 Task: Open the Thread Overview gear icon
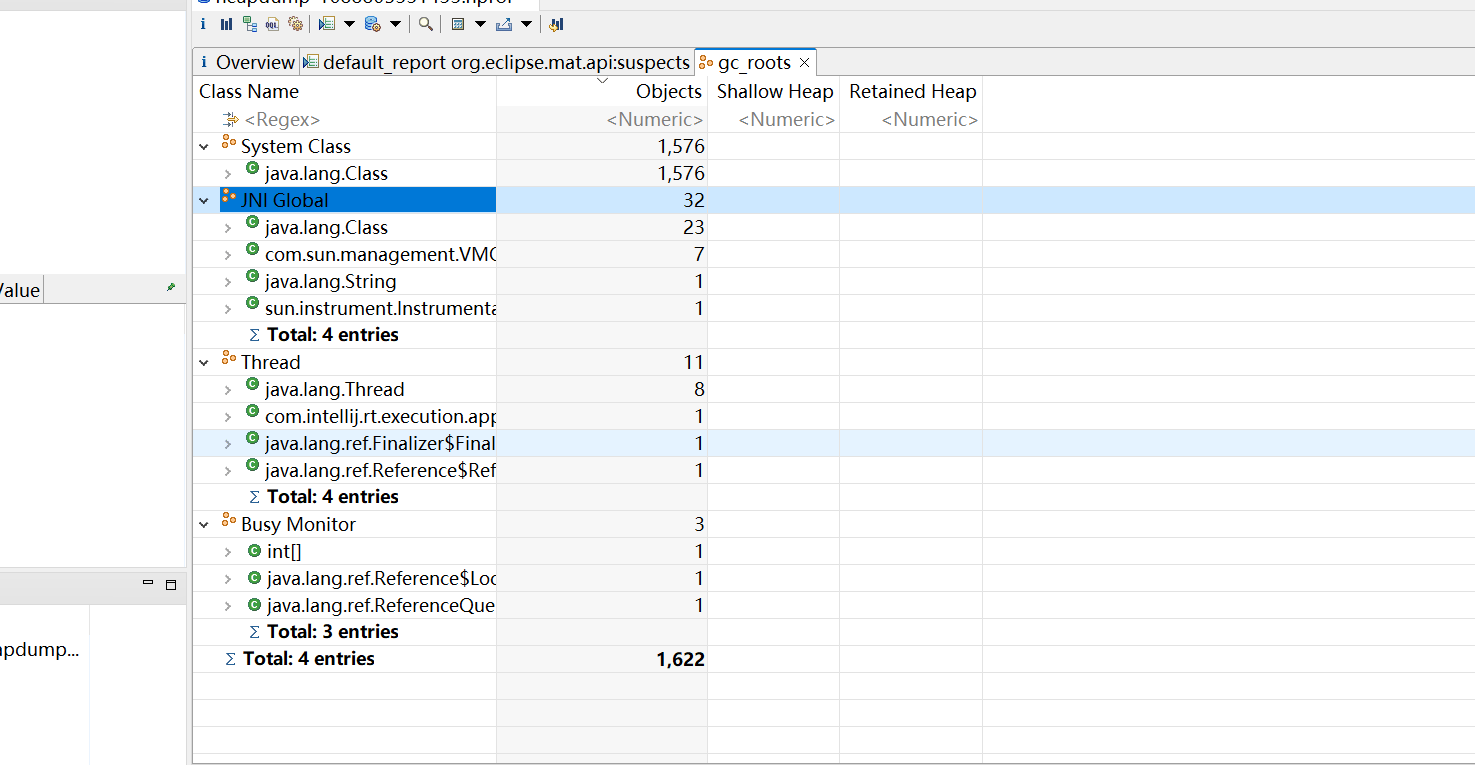pyautogui.click(x=295, y=24)
